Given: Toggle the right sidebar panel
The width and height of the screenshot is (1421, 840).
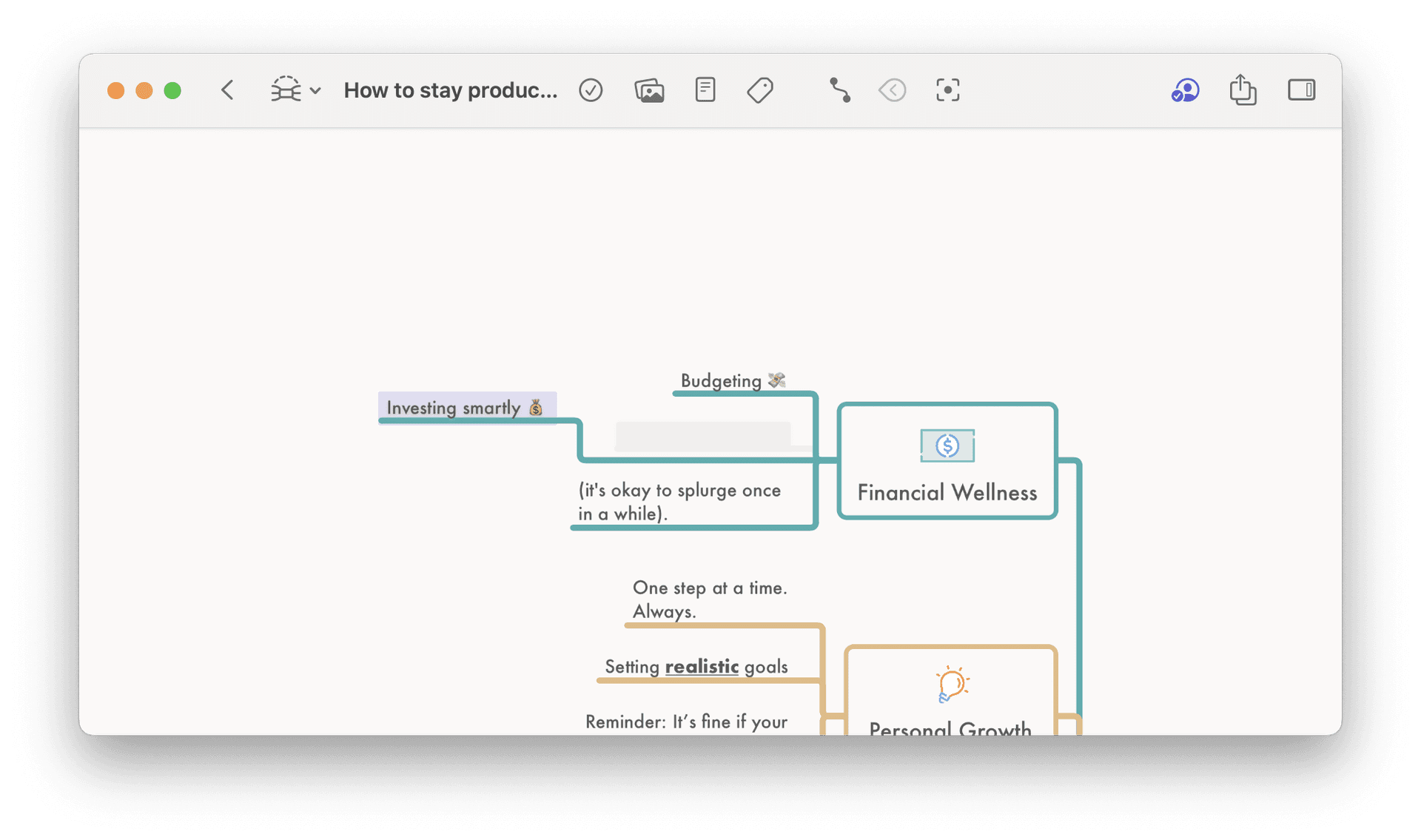Looking at the screenshot, I should point(1301,90).
